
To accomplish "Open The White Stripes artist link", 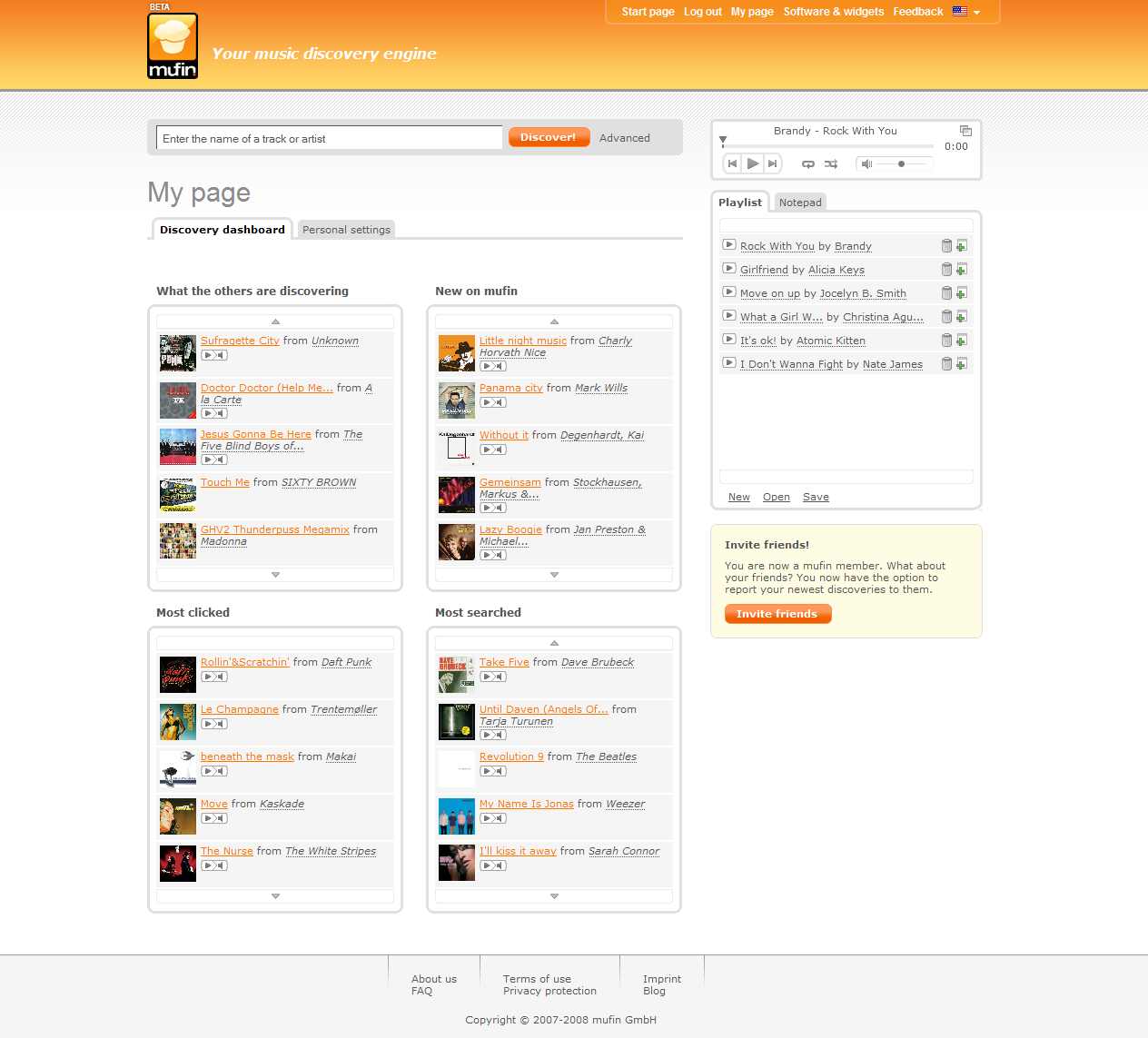I will tap(331, 851).
